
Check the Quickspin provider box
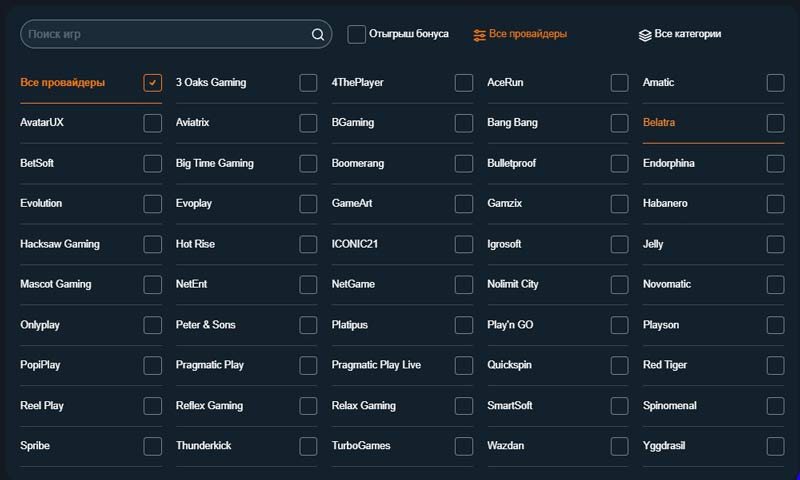(x=620, y=366)
